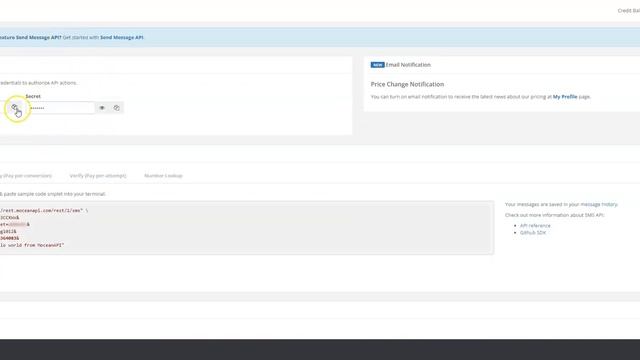Screen dimensions: 640x360
Task: Click 'Check out more information about SMS API' text
Action: pos(554,215)
